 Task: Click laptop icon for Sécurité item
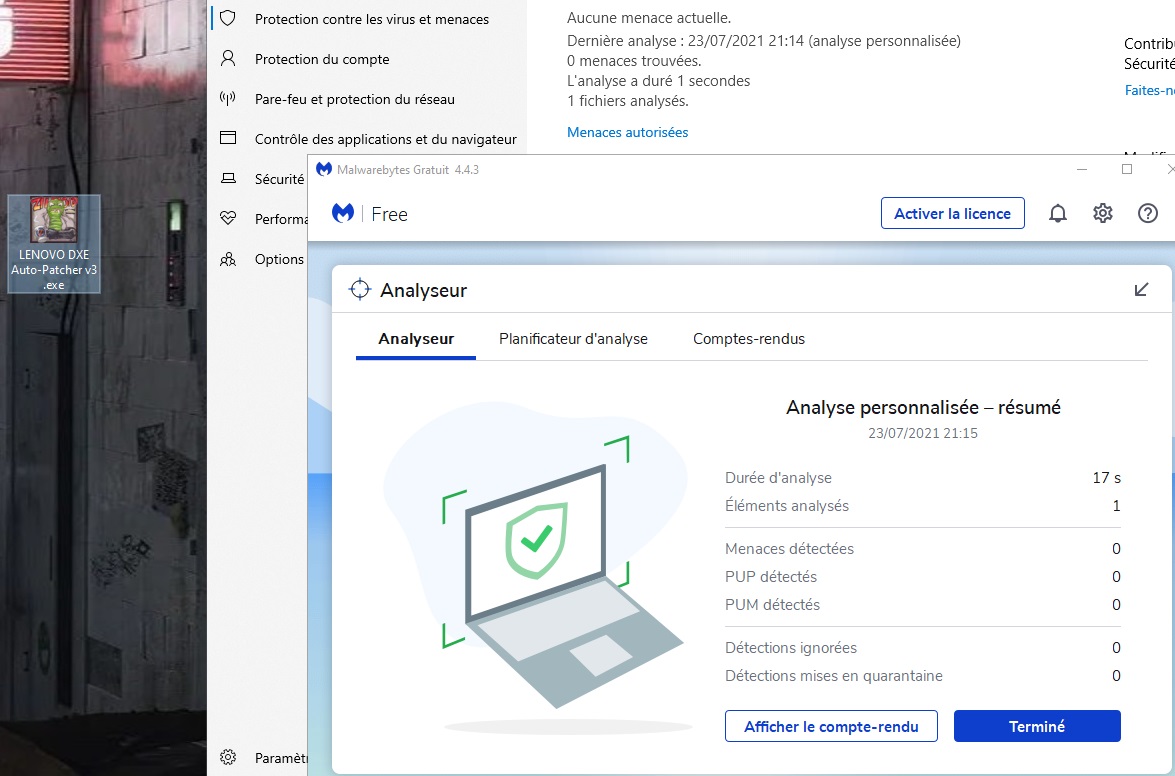point(228,178)
